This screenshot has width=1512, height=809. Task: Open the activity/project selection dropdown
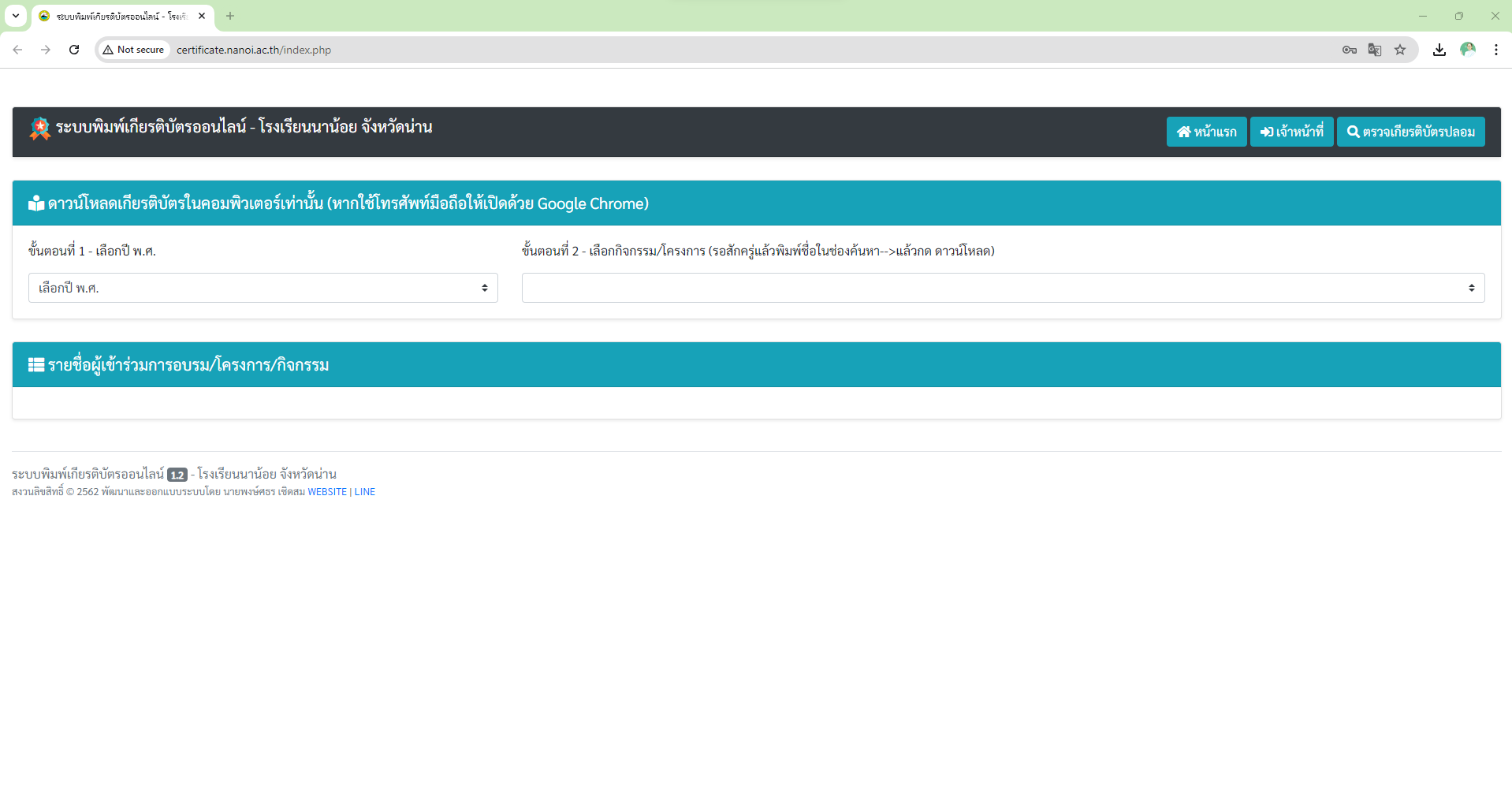coord(1003,288)
